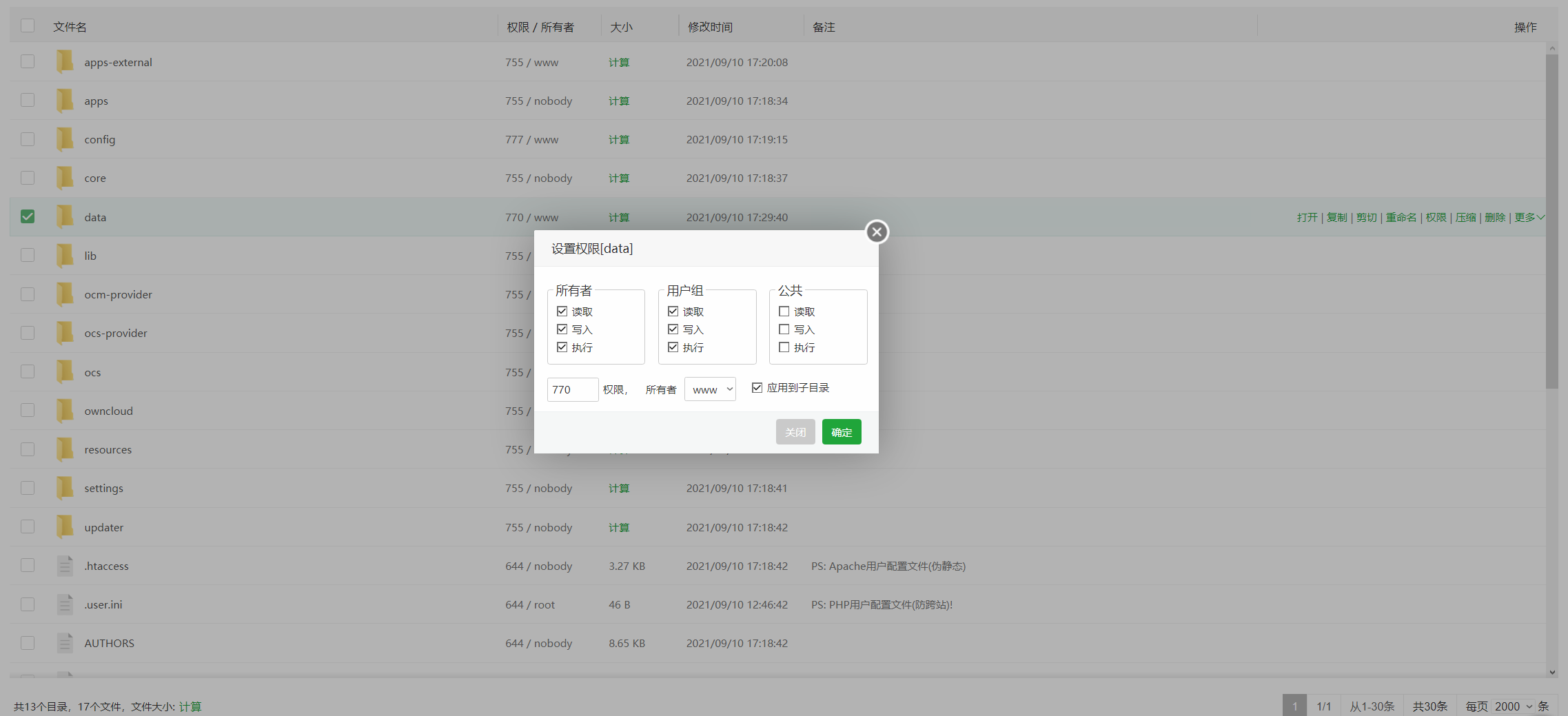Uncheck owner write (写入) permission
The height and width of the screenshot is (716, 1568).
562,329
